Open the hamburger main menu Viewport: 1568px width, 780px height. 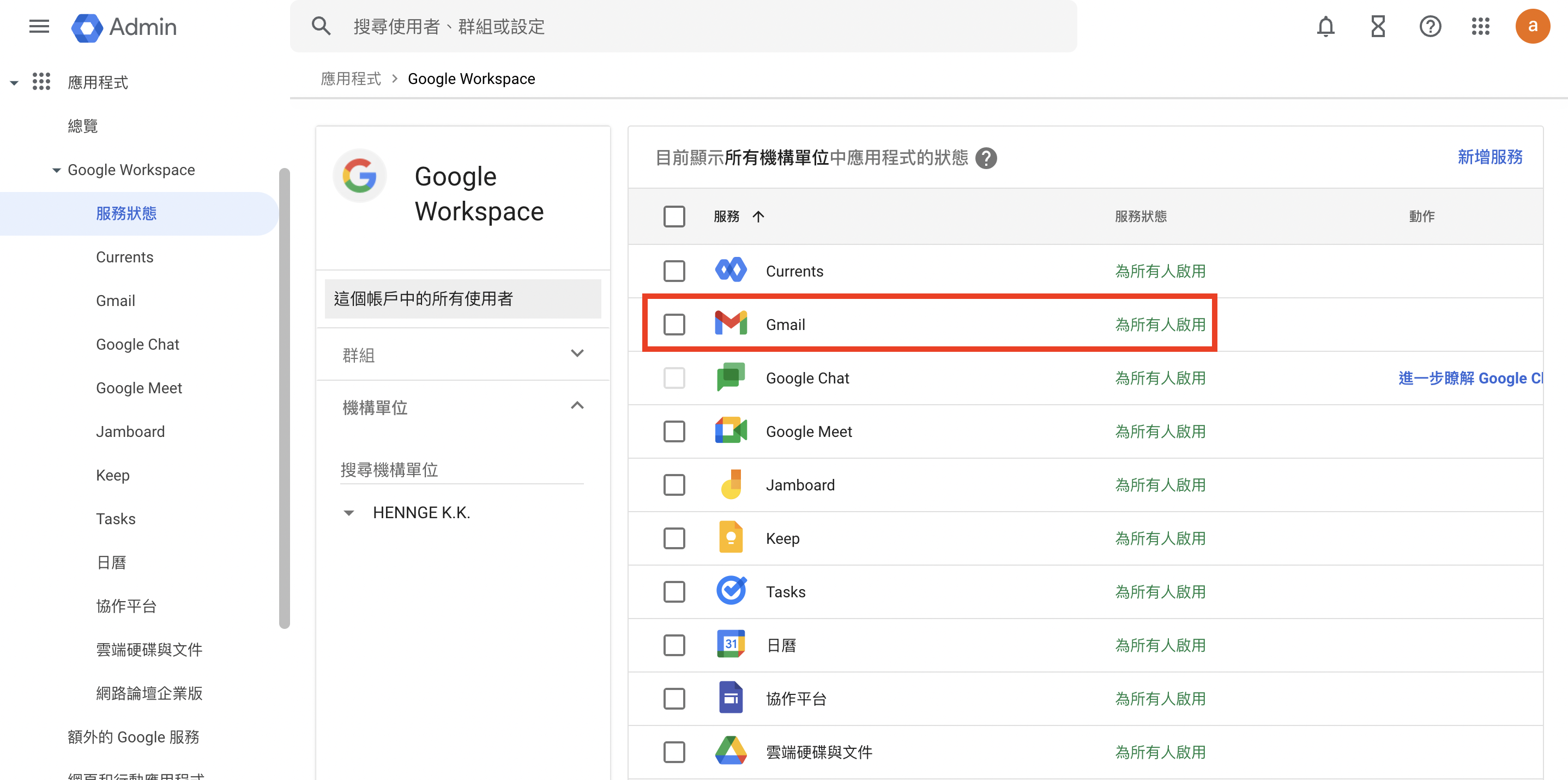[39, 26]
